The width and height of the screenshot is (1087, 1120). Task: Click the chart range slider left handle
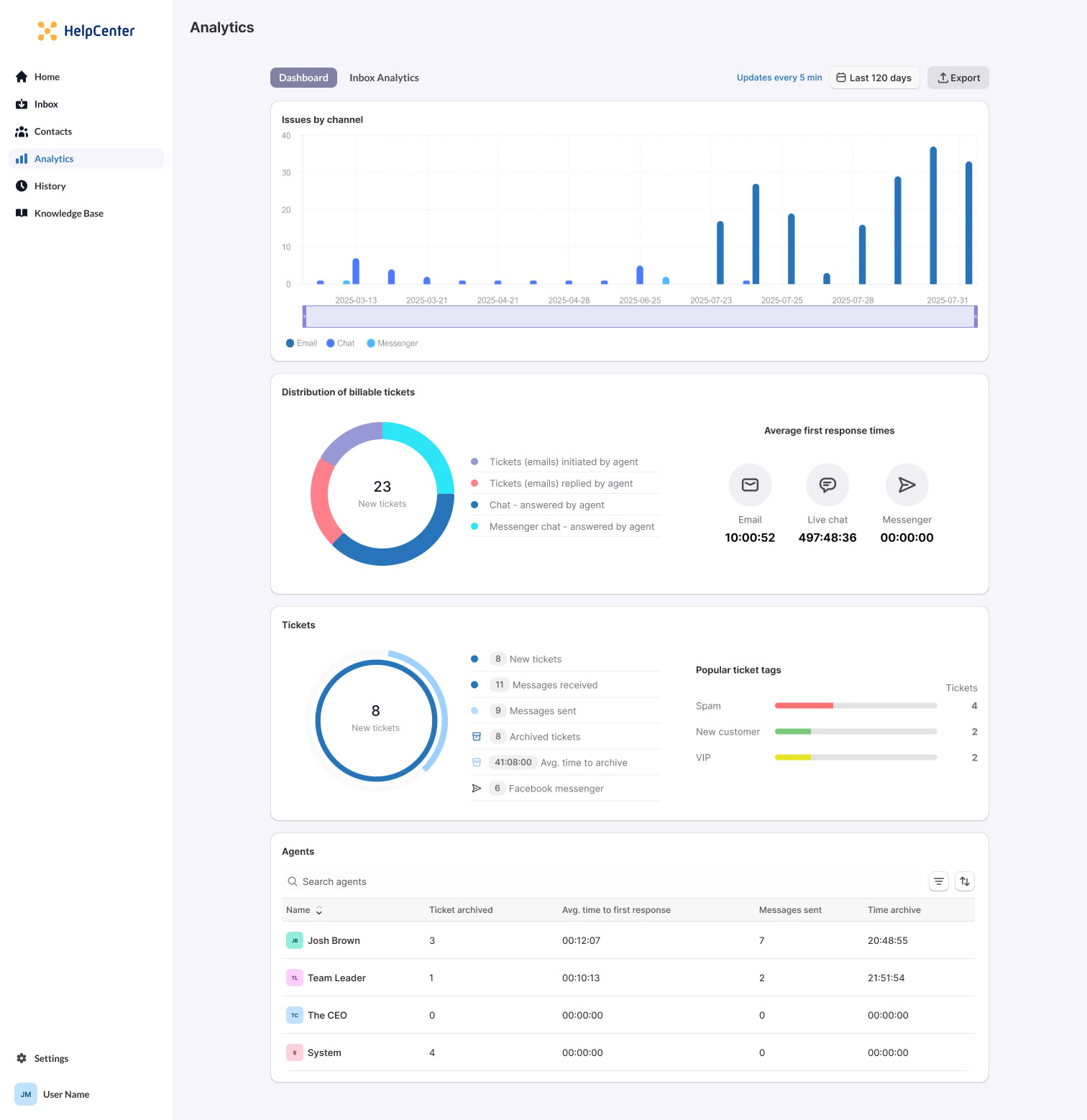pyautogui.click(x=304, y=316)
